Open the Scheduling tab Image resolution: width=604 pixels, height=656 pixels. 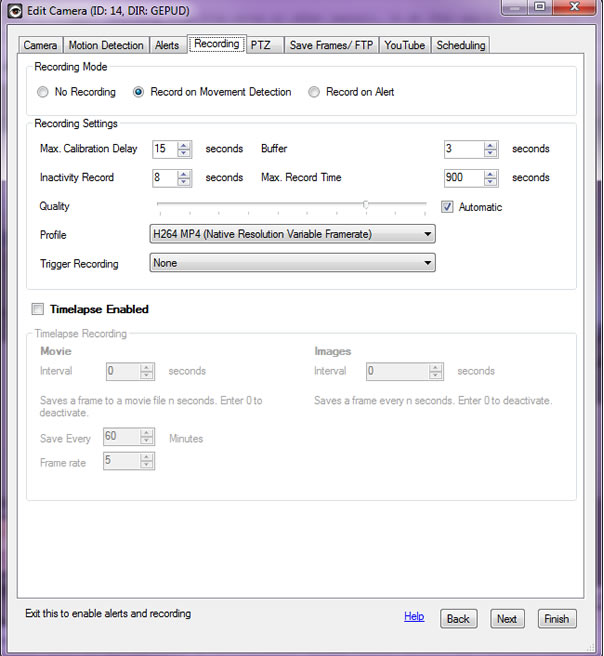tap(460, 45)
